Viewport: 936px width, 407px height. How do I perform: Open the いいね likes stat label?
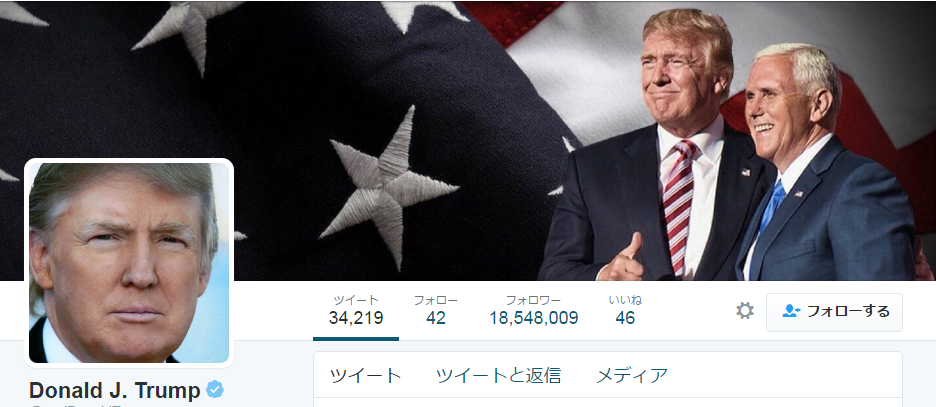625,300
